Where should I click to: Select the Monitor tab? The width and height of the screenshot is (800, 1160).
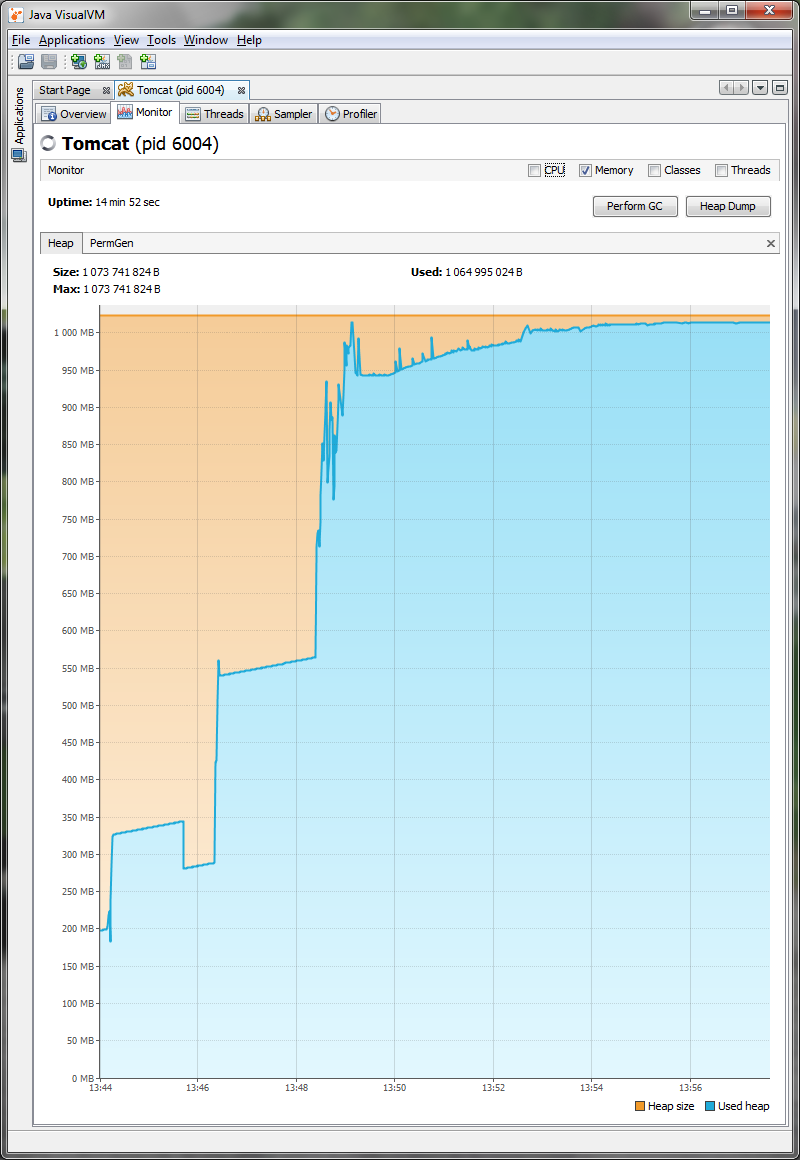click(145, 112)
